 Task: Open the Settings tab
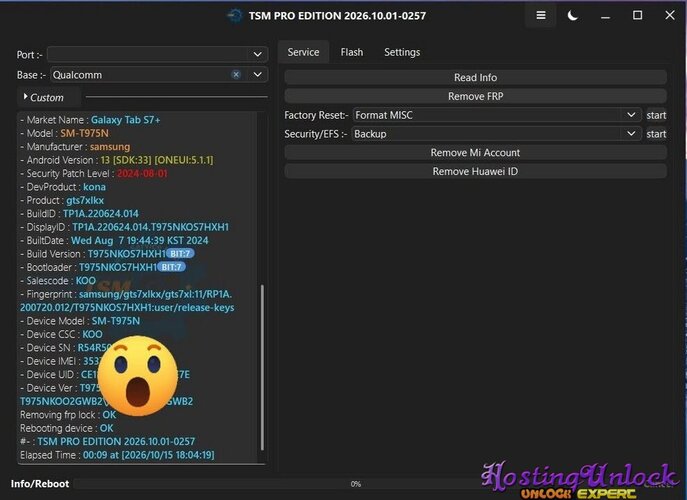[x=402, y=52]
